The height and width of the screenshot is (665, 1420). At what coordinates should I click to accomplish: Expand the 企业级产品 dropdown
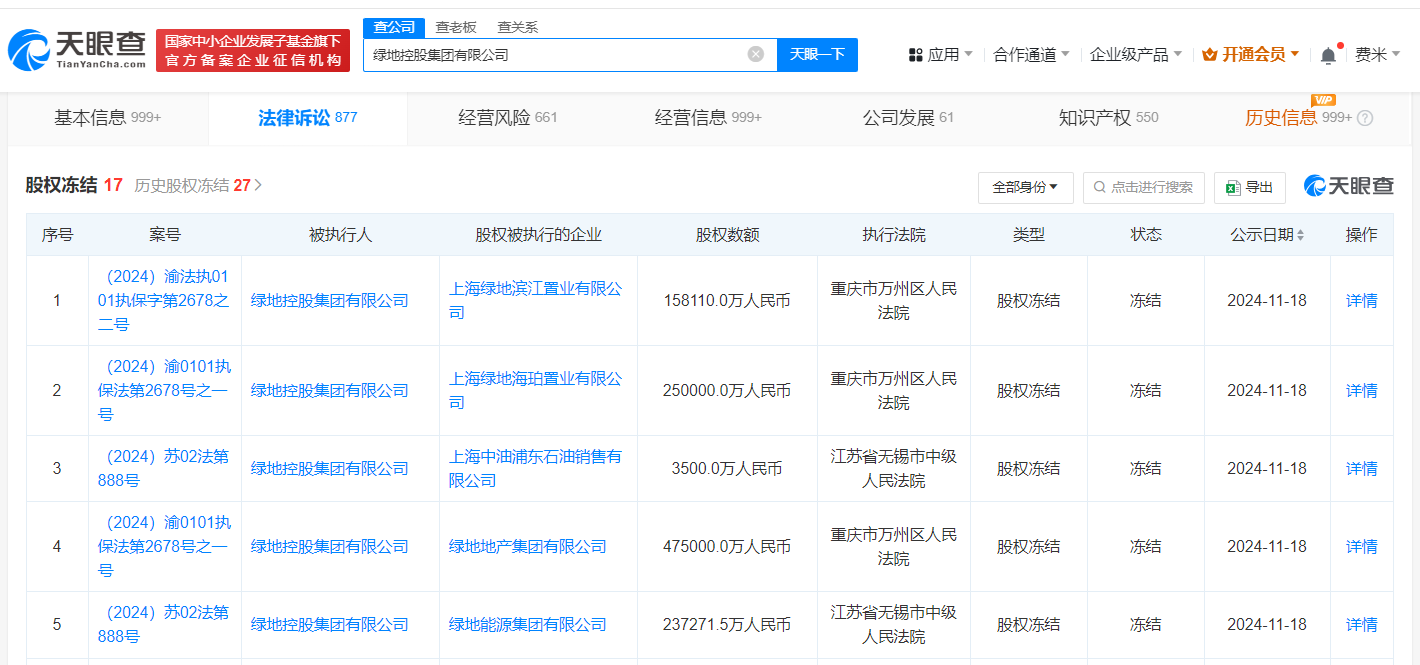coord(1135,54)
